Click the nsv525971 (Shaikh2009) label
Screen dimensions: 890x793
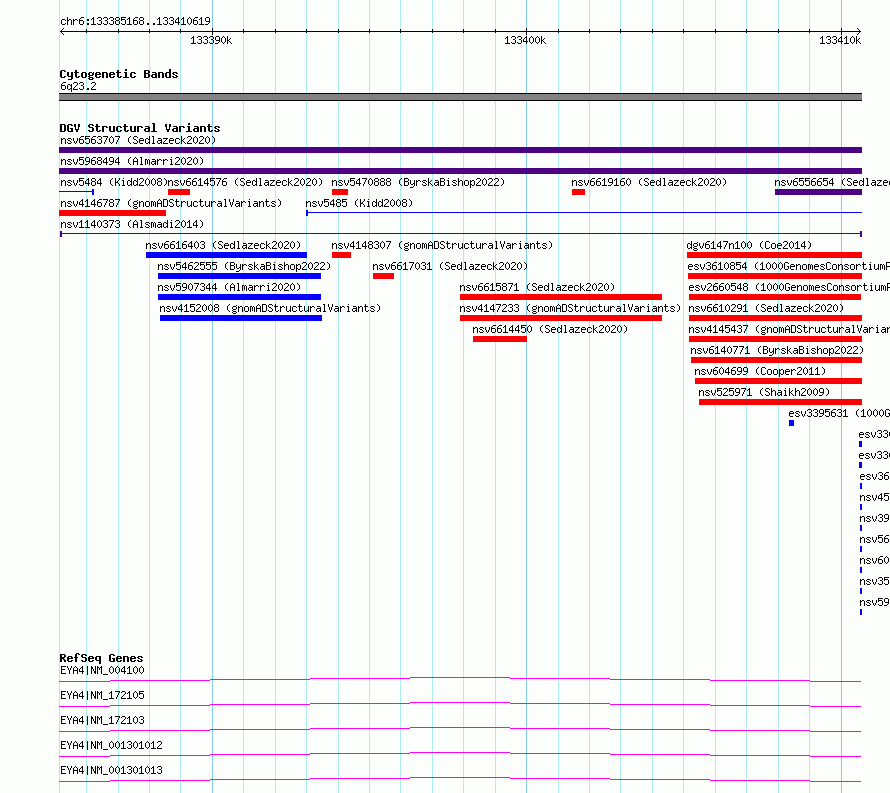(x=764, y=392)
